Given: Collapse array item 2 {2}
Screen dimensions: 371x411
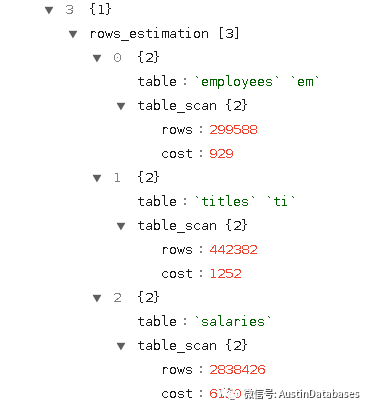Looking at the screenshot, I should [97, 298].
